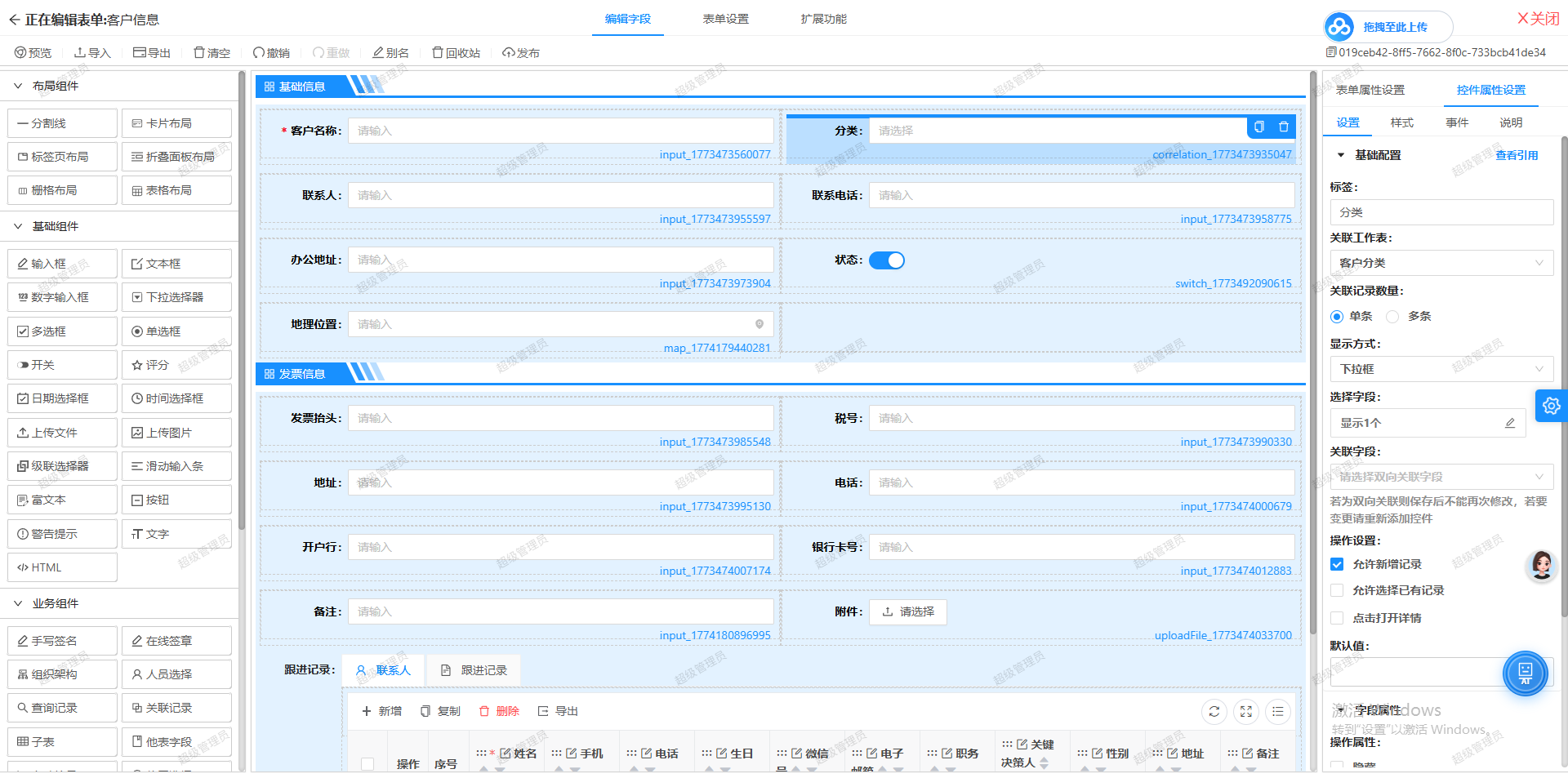
Task: Collapse the 基础配置 section
Action: pos(1341,155)
